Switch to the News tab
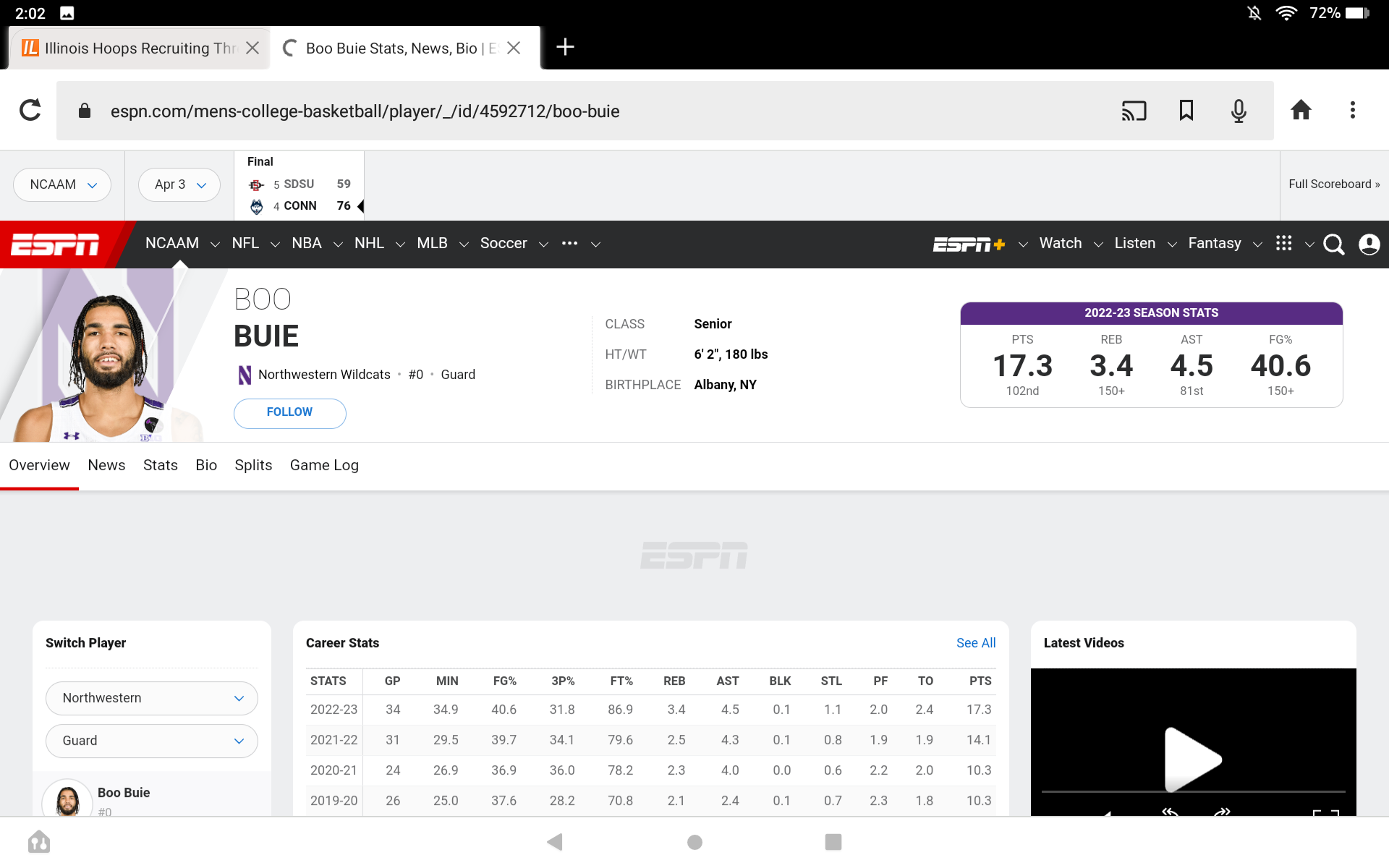Viewport: 1389px width, 868px height. pyautogui.click(x=106, y=465)
